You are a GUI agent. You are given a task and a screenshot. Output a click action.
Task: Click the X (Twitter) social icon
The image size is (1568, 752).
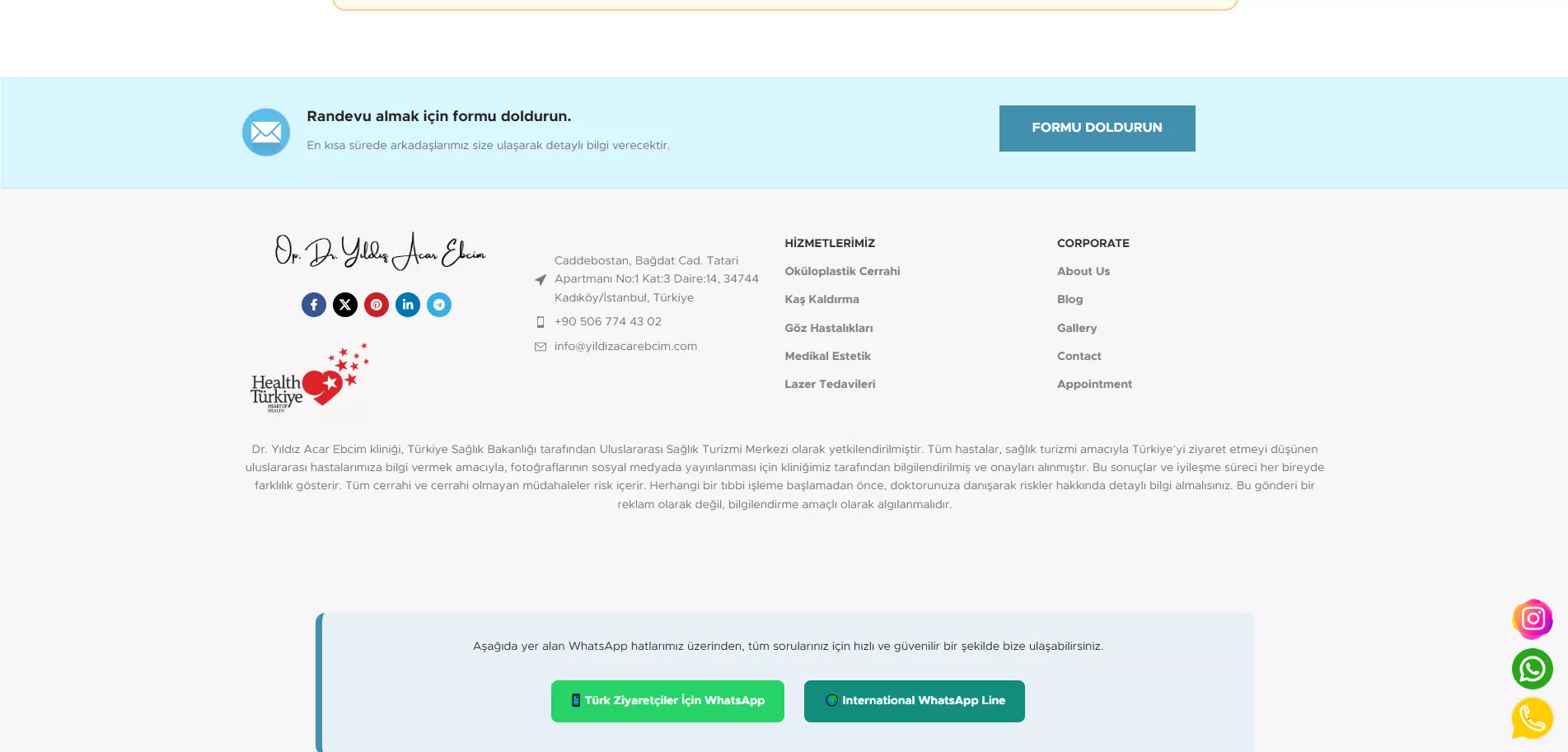(x=345, y=305)
